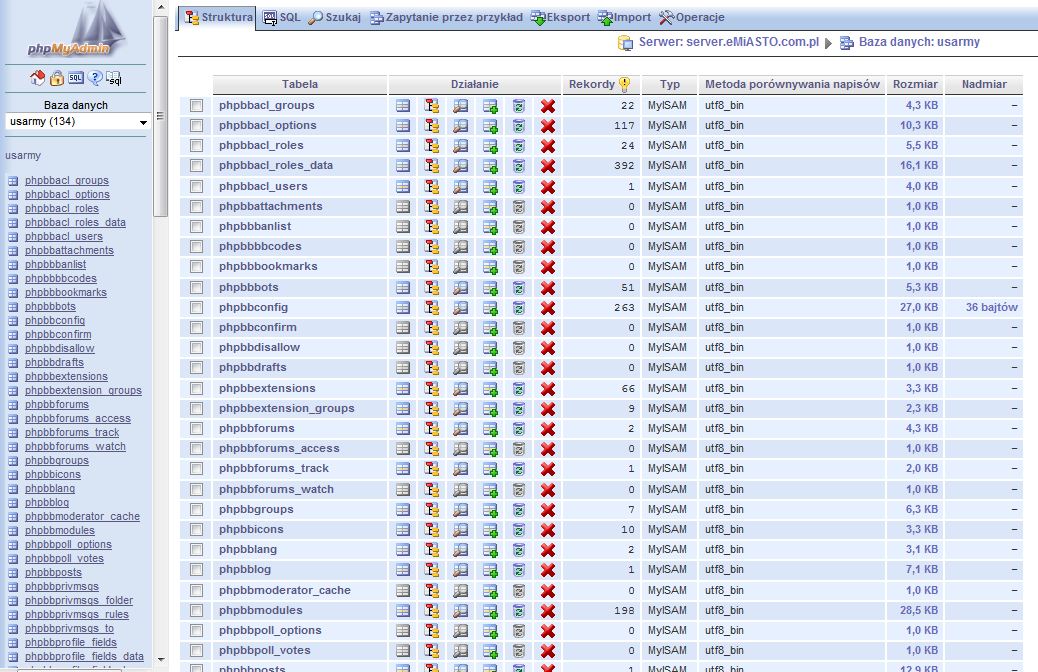Click the padlock logout icon

[57, 78]
